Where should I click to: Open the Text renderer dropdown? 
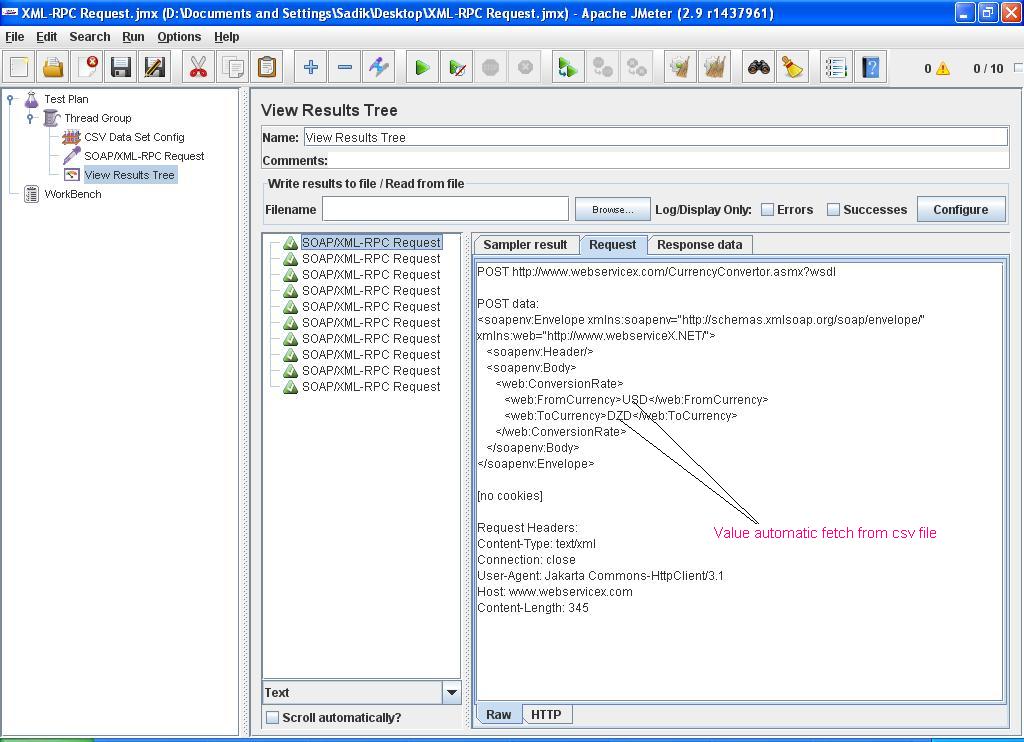(451, 692)
